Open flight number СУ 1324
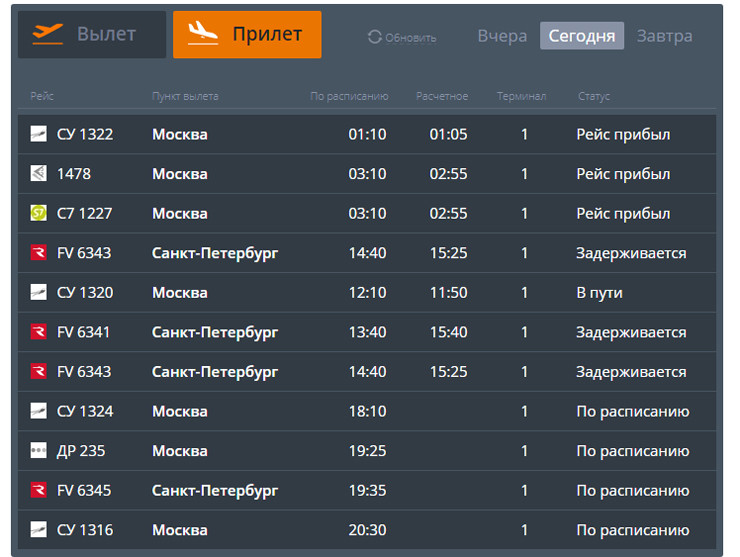The image size is (740, 557). click(x=85, y=411)
